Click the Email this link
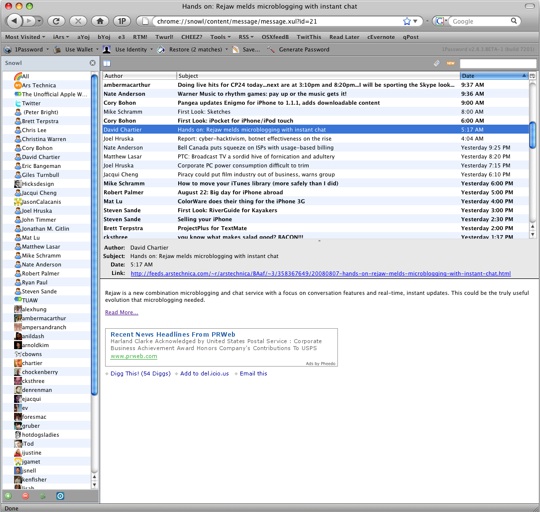This screenshot has height=512, width=540. 253,373
